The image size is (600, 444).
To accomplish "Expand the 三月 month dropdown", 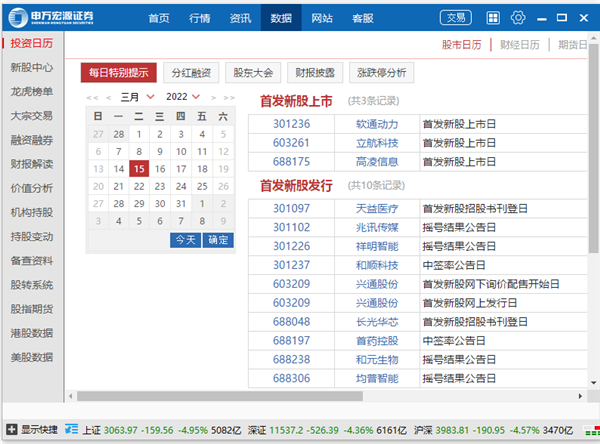I will click(x=150, y=97).
